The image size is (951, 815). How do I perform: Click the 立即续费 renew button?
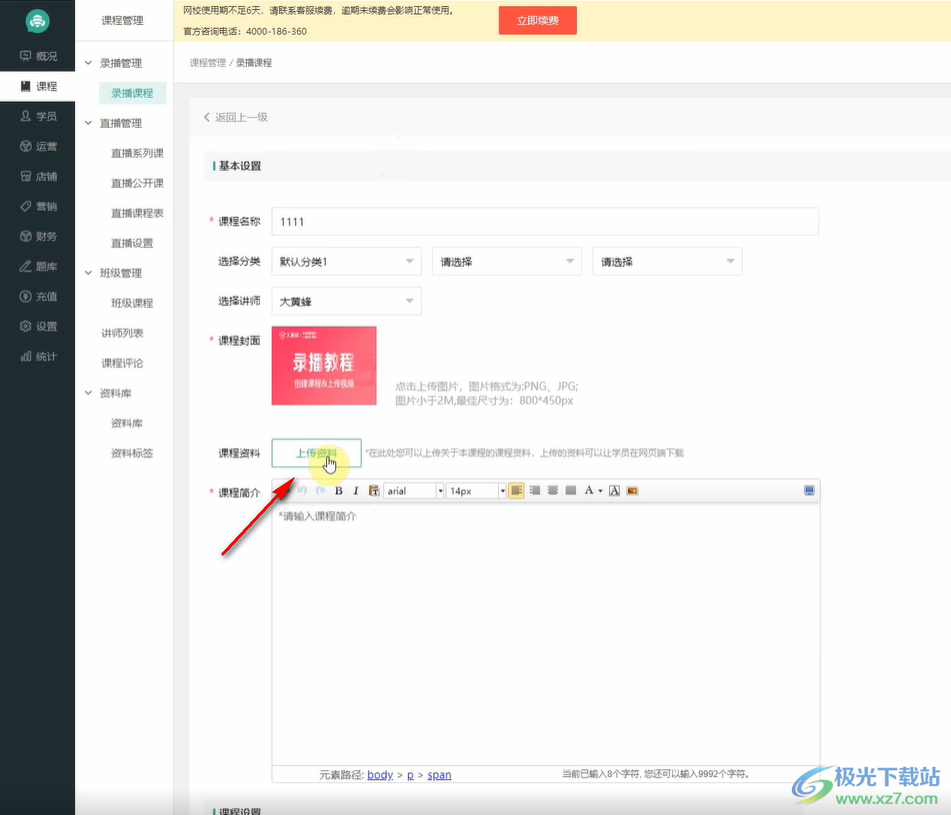pyautogui.click(x=537, y=20)
